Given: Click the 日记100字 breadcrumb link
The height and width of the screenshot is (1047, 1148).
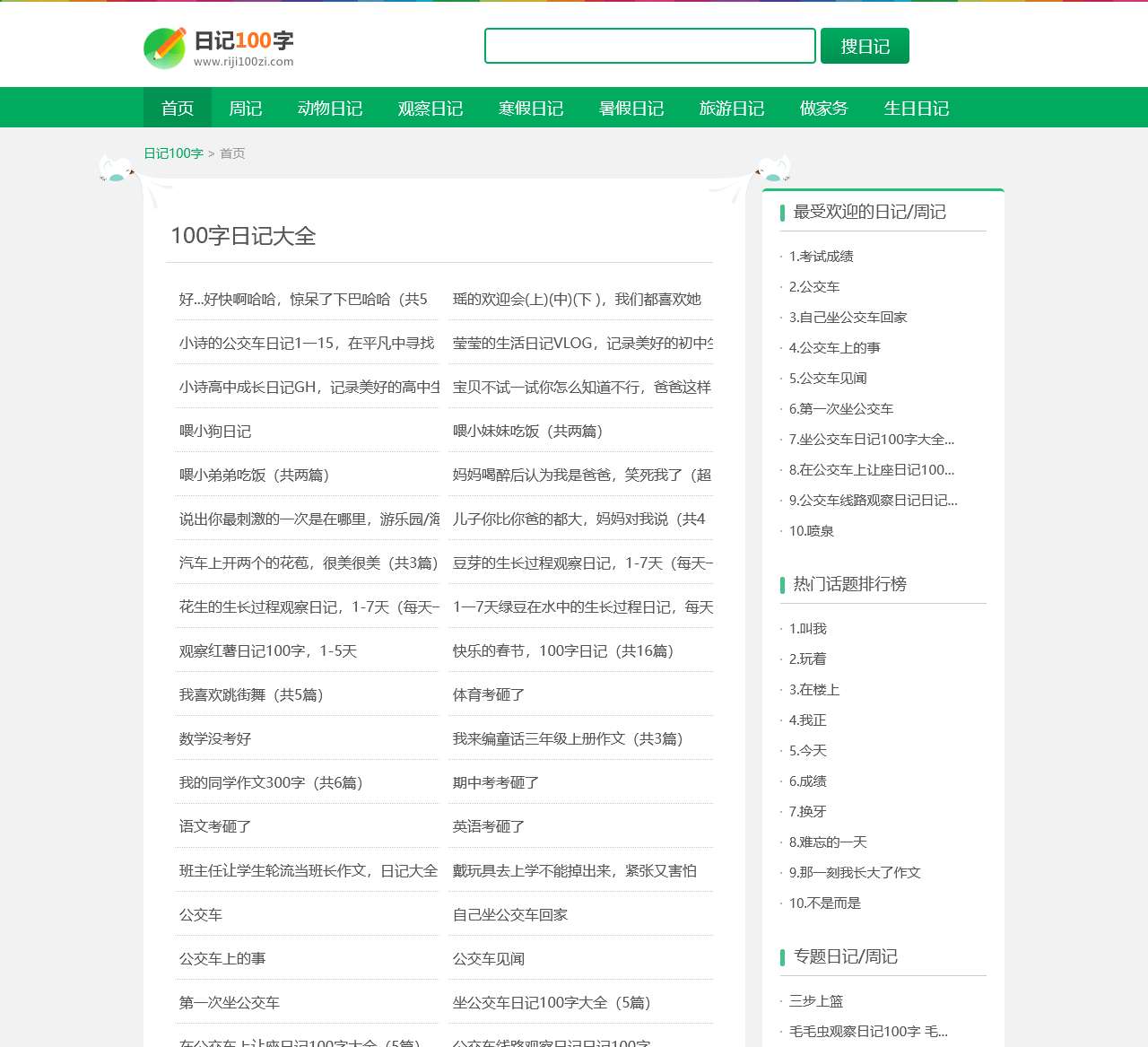Looking at the screenshot, I should point(172,153).
